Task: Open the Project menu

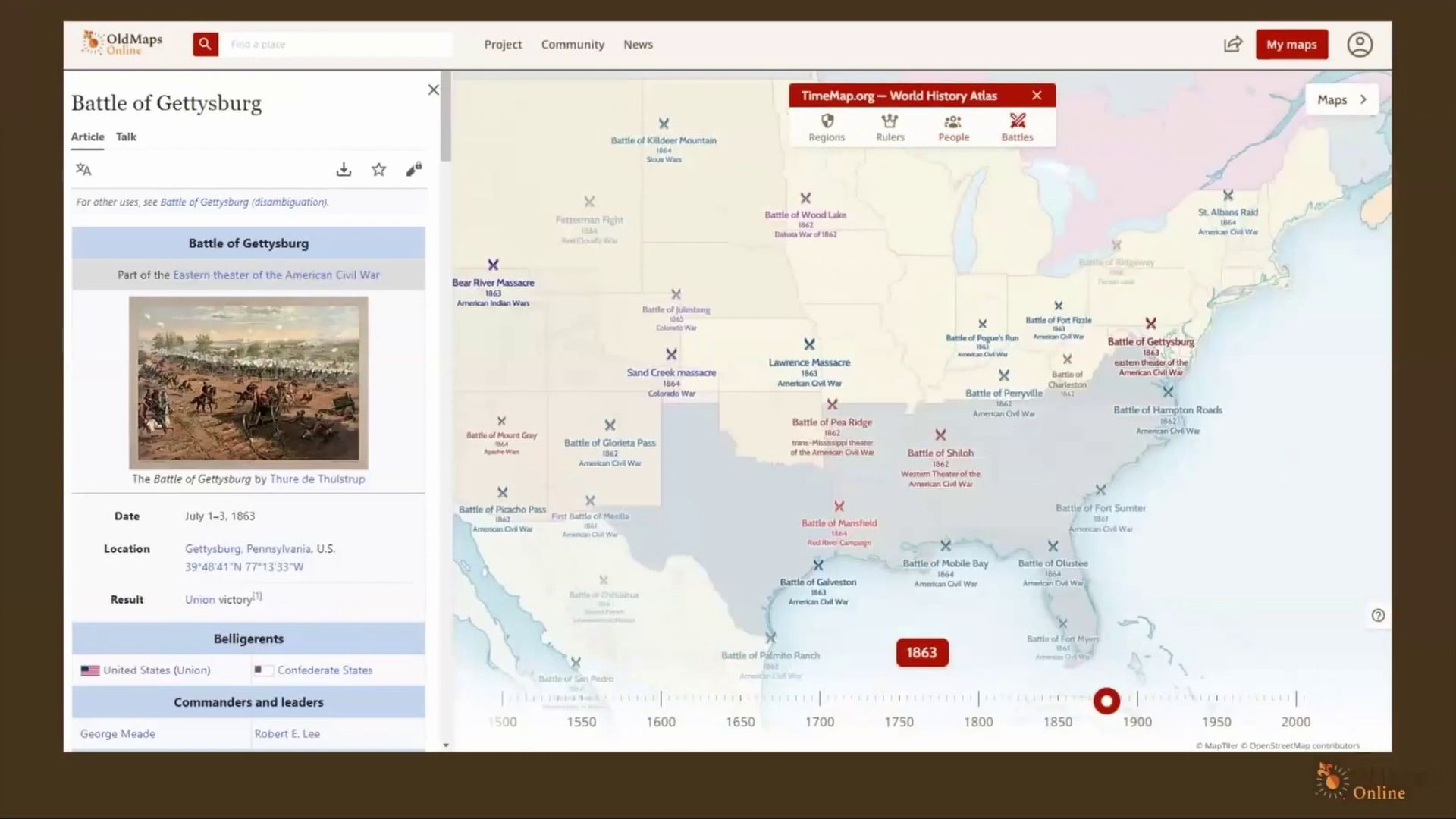Action: [x=503, y=45]
